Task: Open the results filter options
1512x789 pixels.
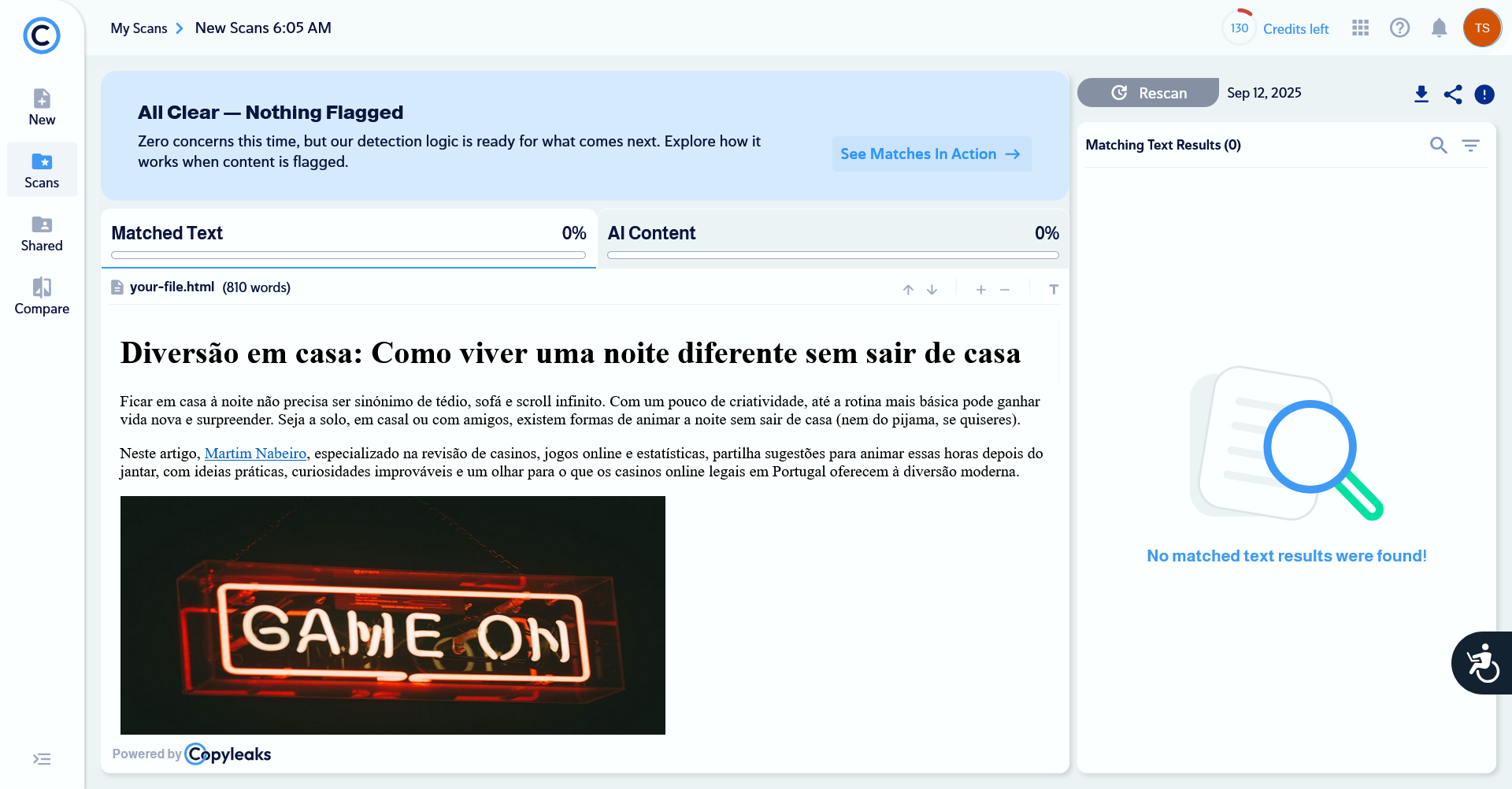Action: [1470, 145]
